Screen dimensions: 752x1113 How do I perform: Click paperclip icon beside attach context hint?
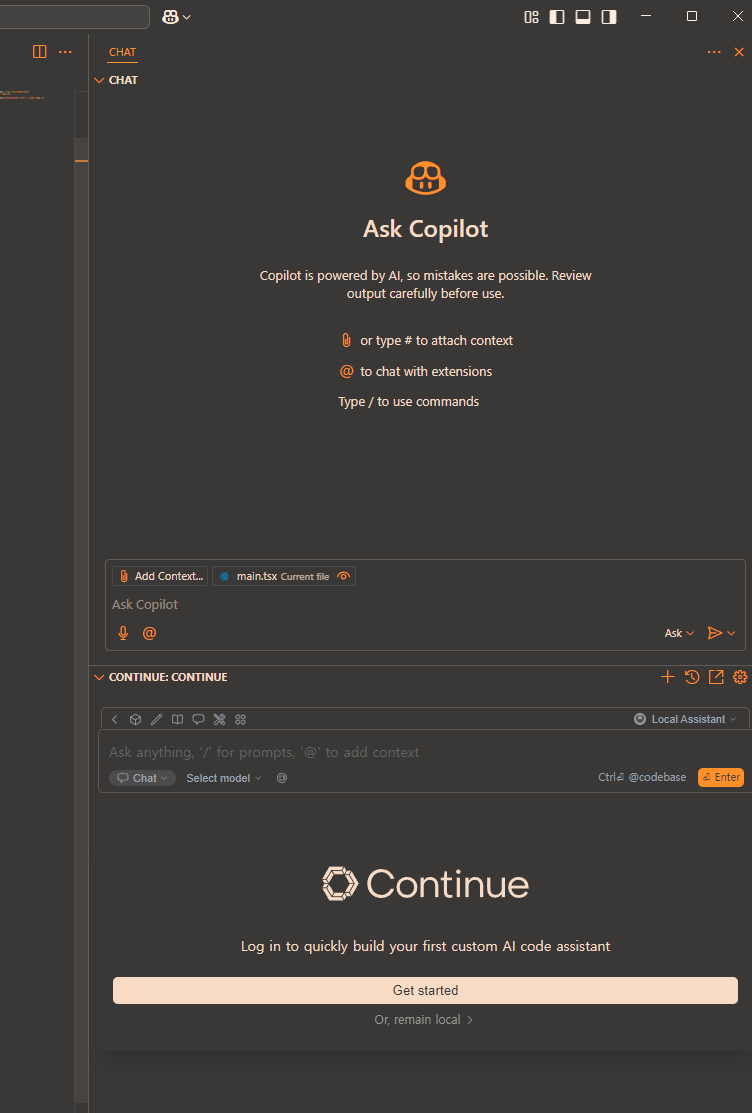pos(347,340)
